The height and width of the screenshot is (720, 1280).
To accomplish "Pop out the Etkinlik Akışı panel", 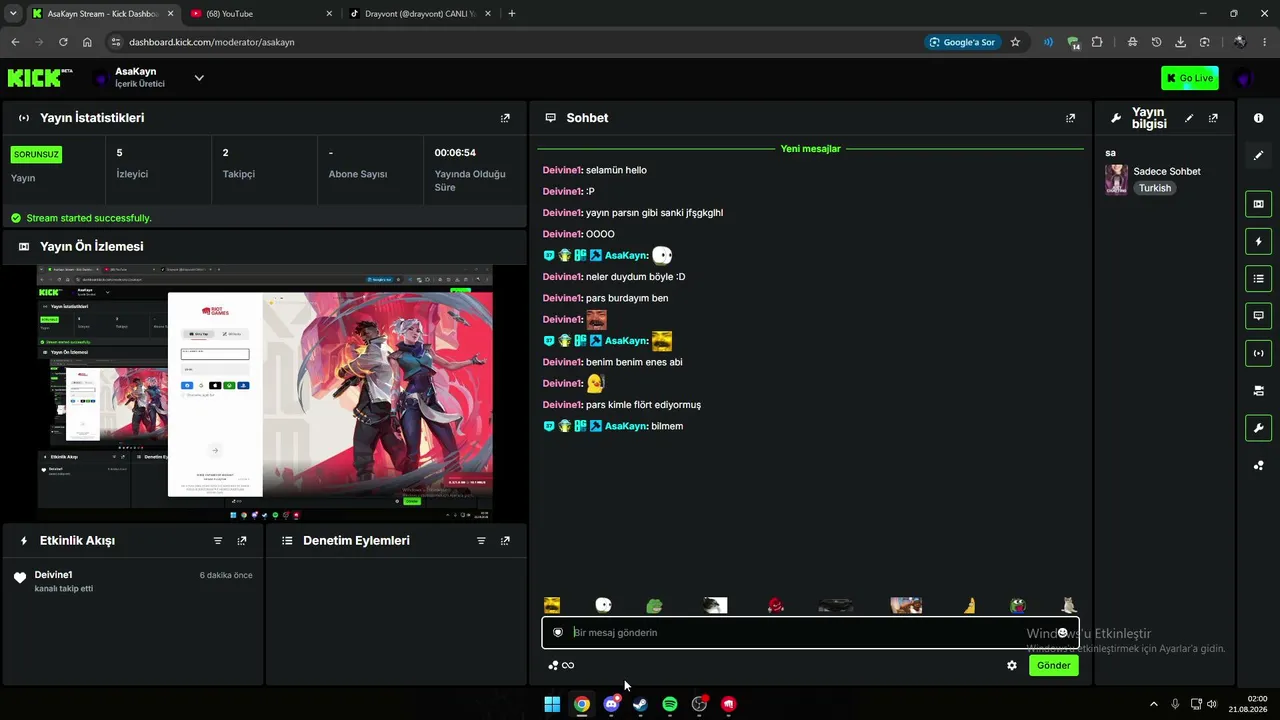I will 242,541.
